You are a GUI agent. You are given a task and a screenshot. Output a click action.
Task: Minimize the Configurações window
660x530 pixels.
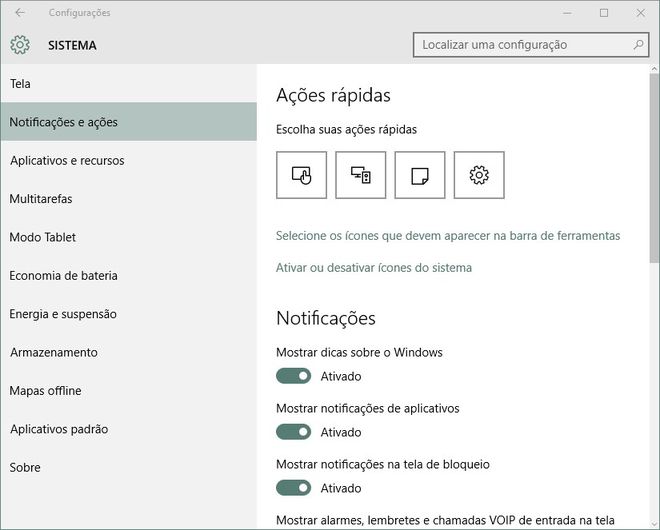(567, 13)
